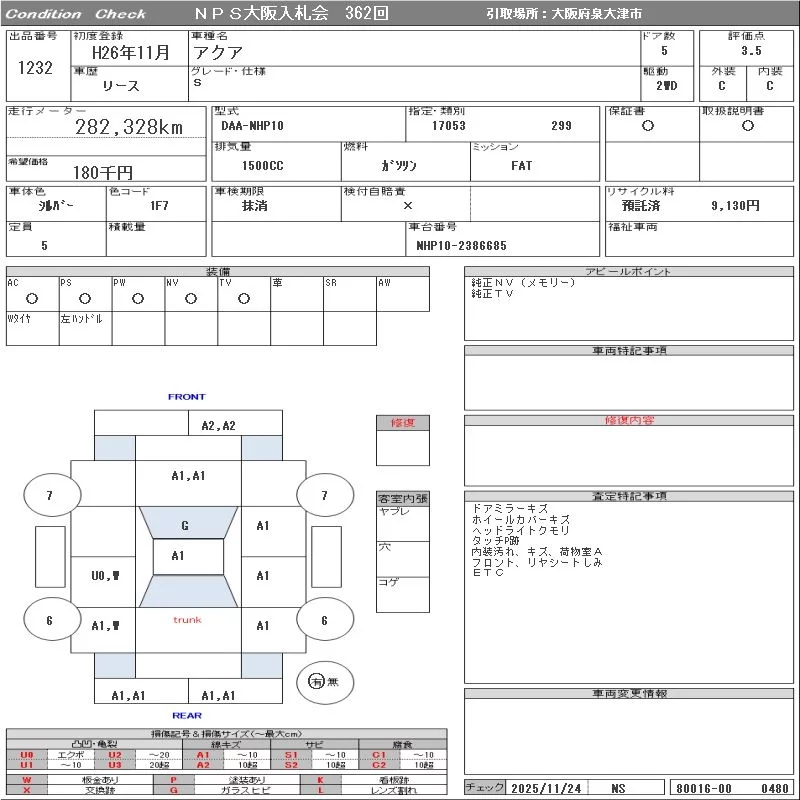The image size is (800, 800).
Task: Click the A1 mark on the roof panel
Action: (x=178, y=556)
